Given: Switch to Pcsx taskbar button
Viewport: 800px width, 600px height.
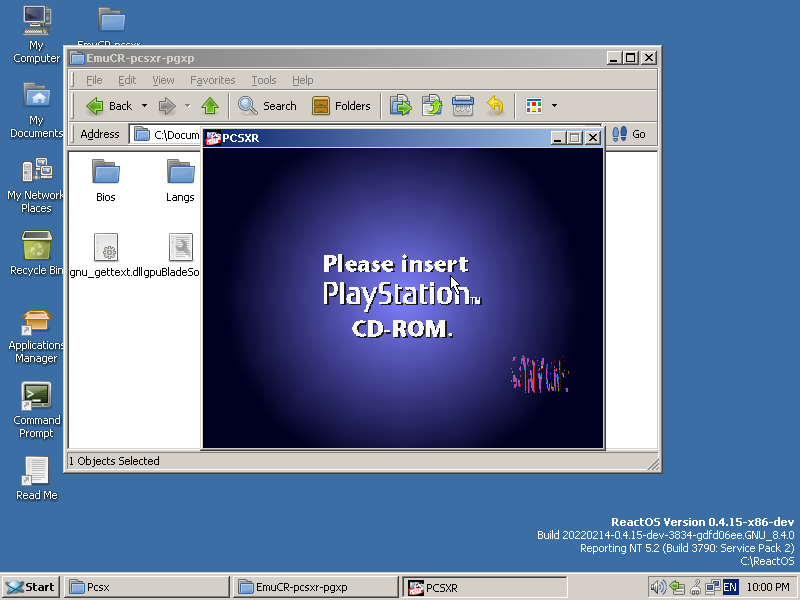Looking at the screenshot, I should coord(146,587).
